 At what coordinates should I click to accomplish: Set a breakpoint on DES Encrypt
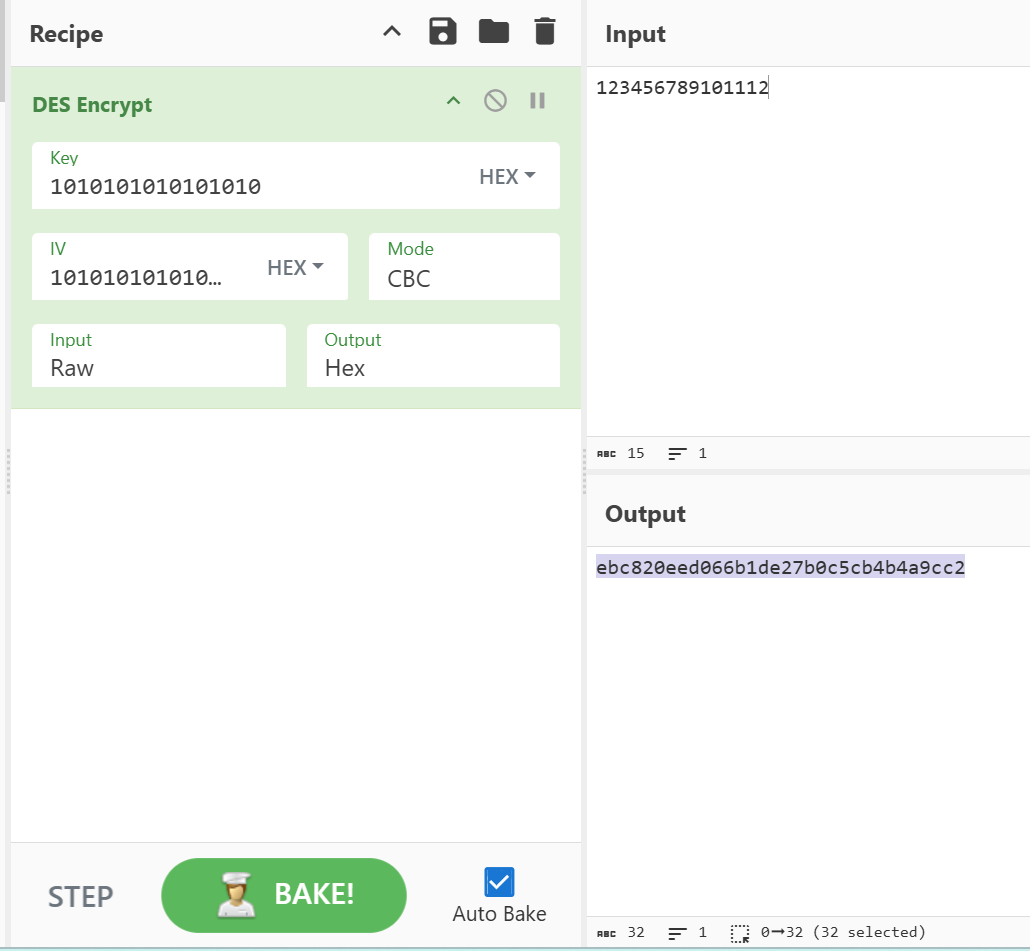pos(537,100)
